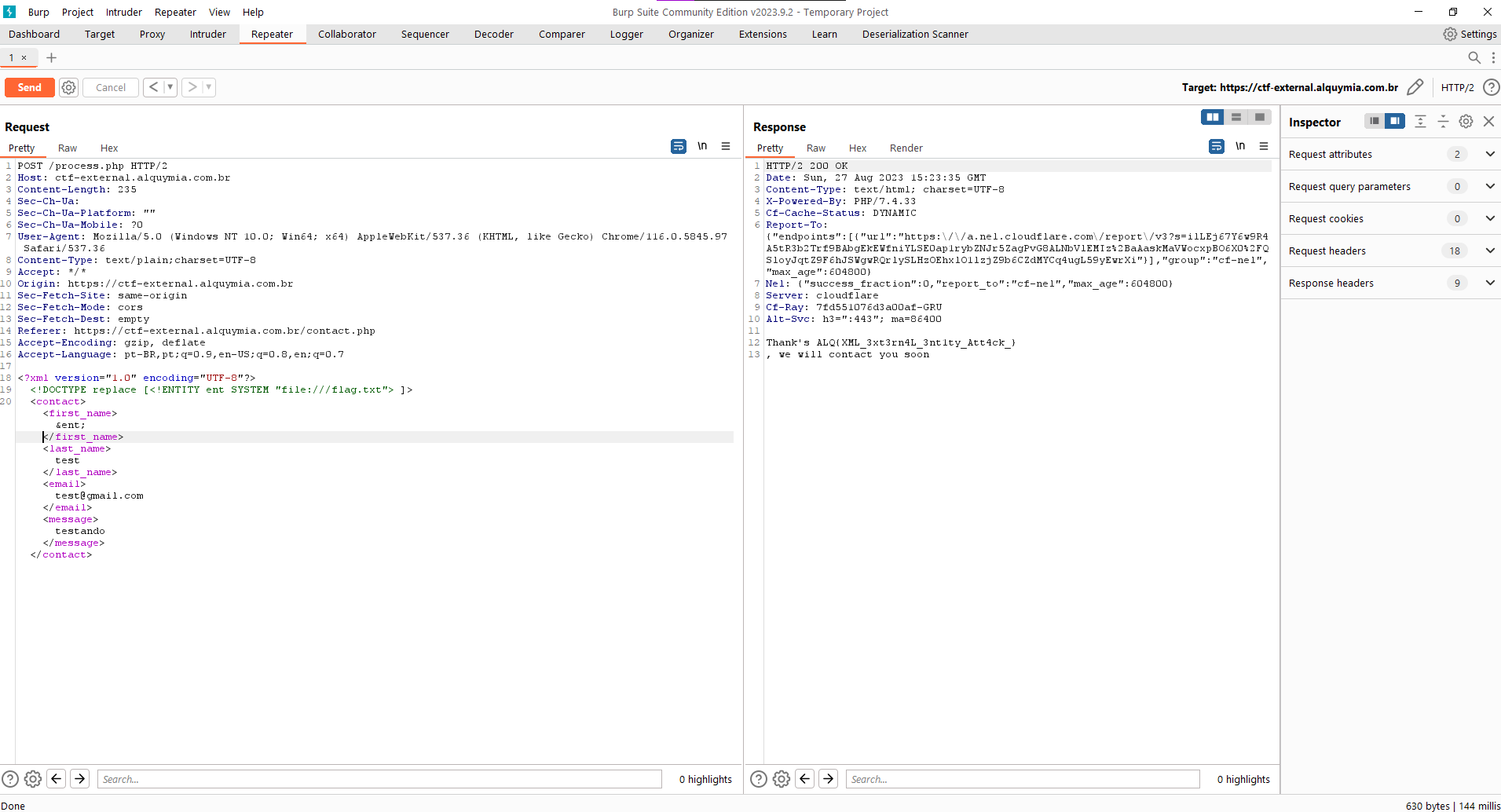Open request search settings gear
The width and height of the screenshot is (1501, 812).
[33, 779]
